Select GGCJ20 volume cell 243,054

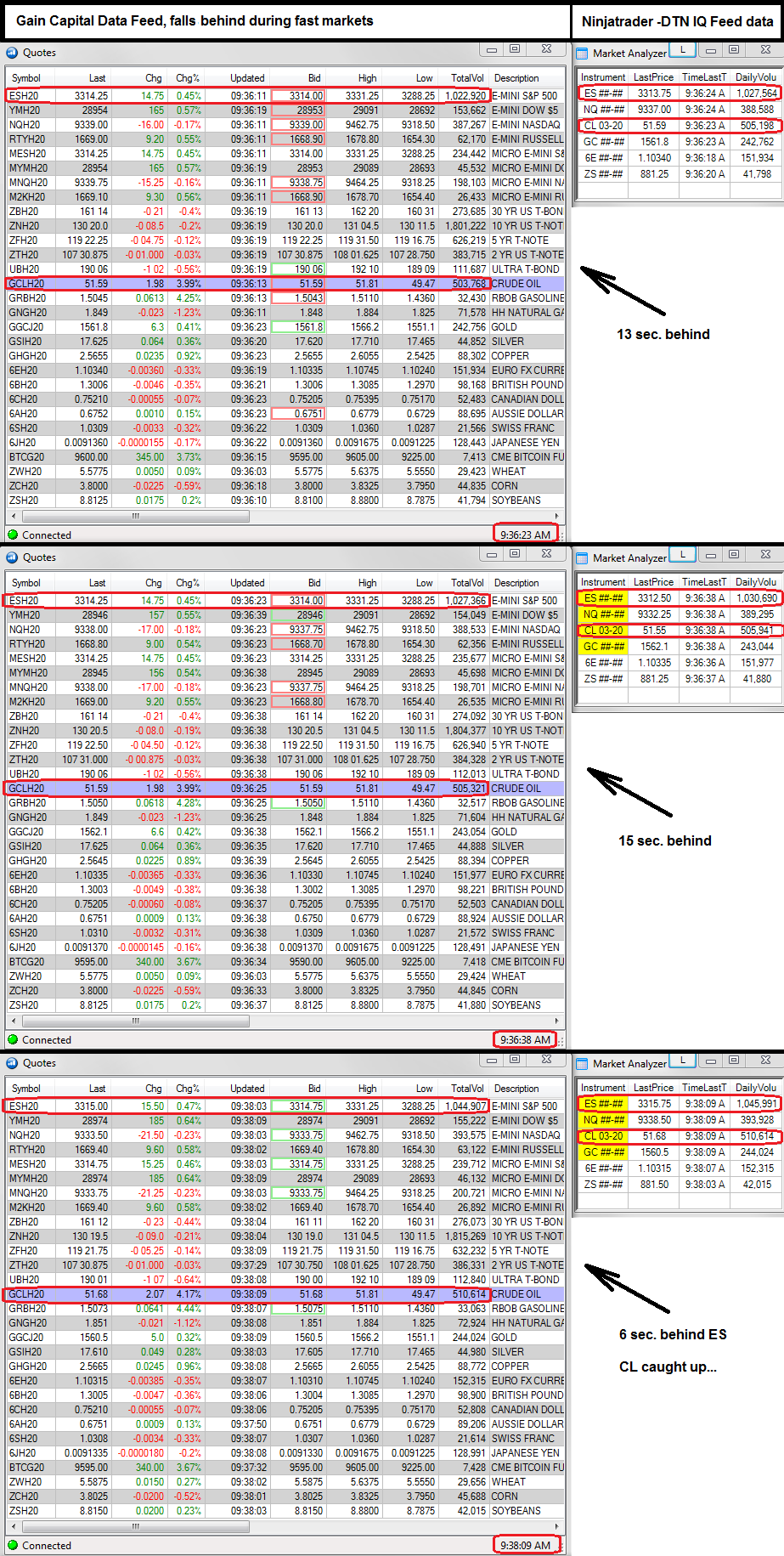pos(464,832)
